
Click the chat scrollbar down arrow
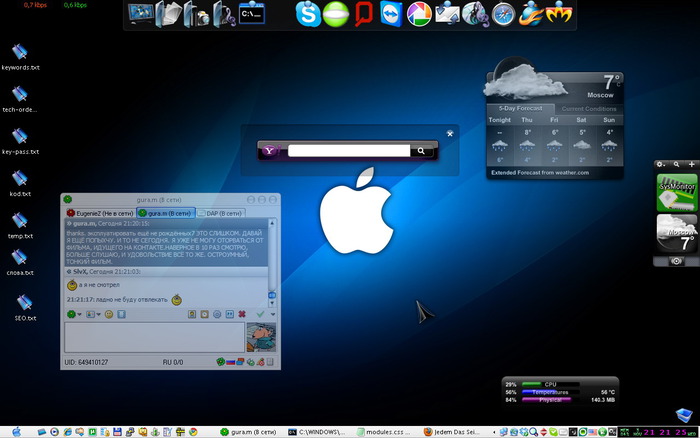272,303
